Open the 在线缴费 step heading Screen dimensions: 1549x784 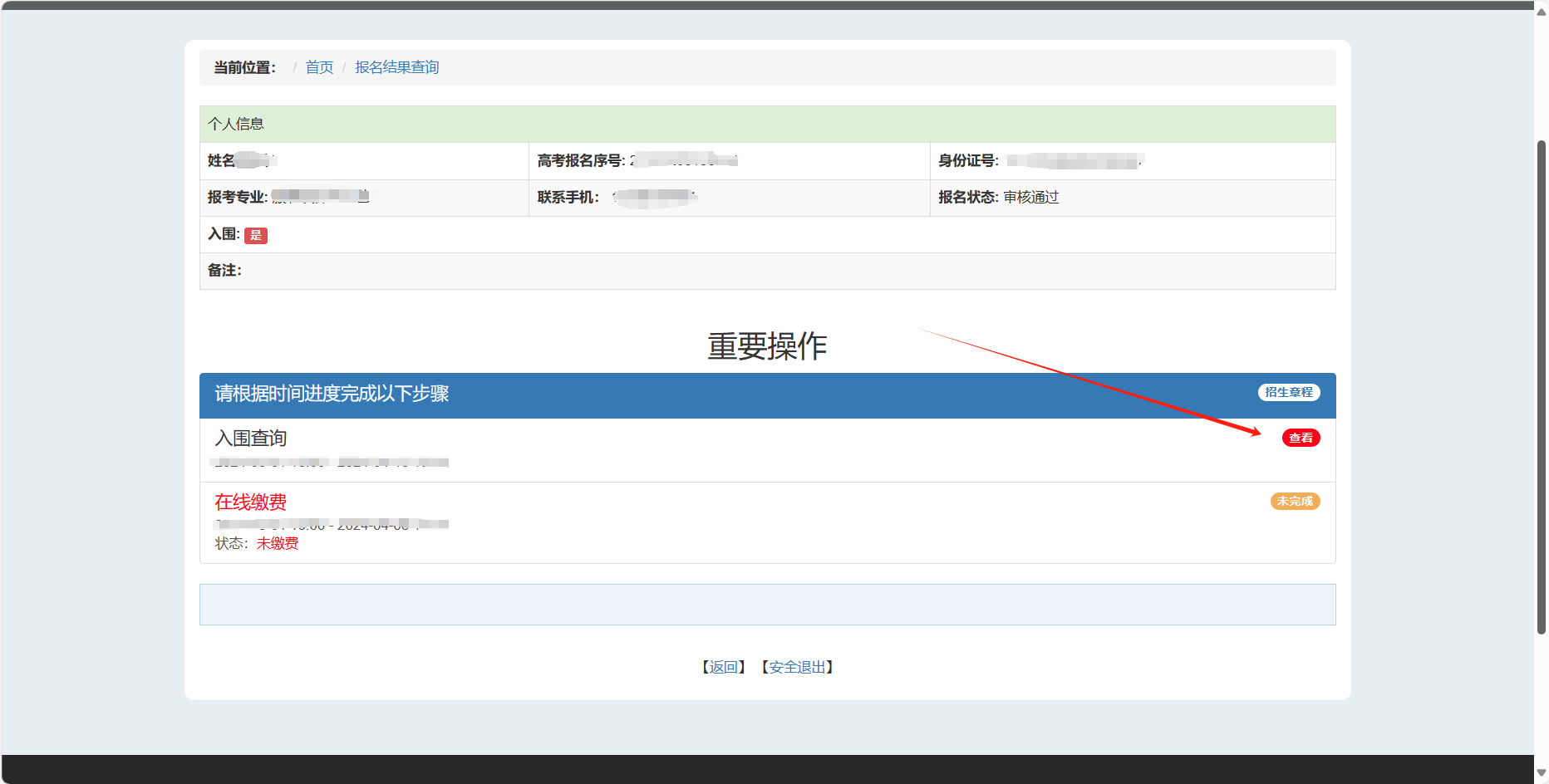click(250, 502)
